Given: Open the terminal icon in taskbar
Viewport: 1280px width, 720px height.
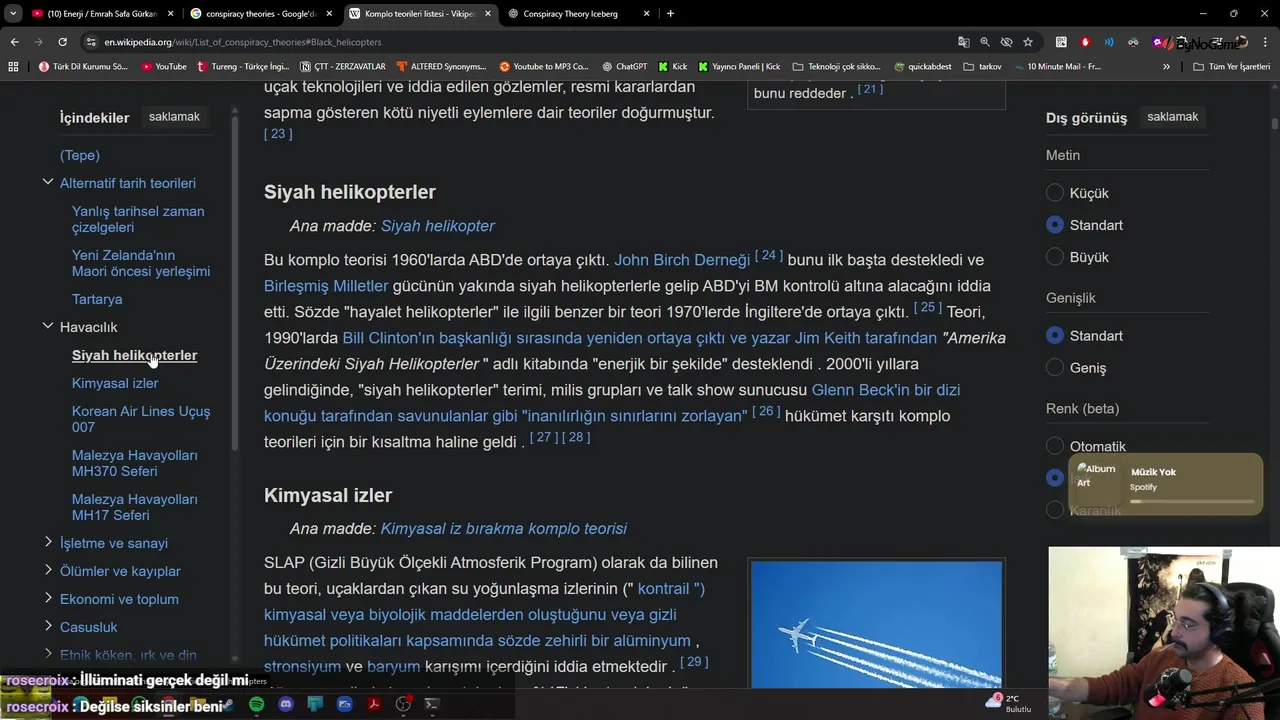Looking at the screenshot, I should pos(432,704).
